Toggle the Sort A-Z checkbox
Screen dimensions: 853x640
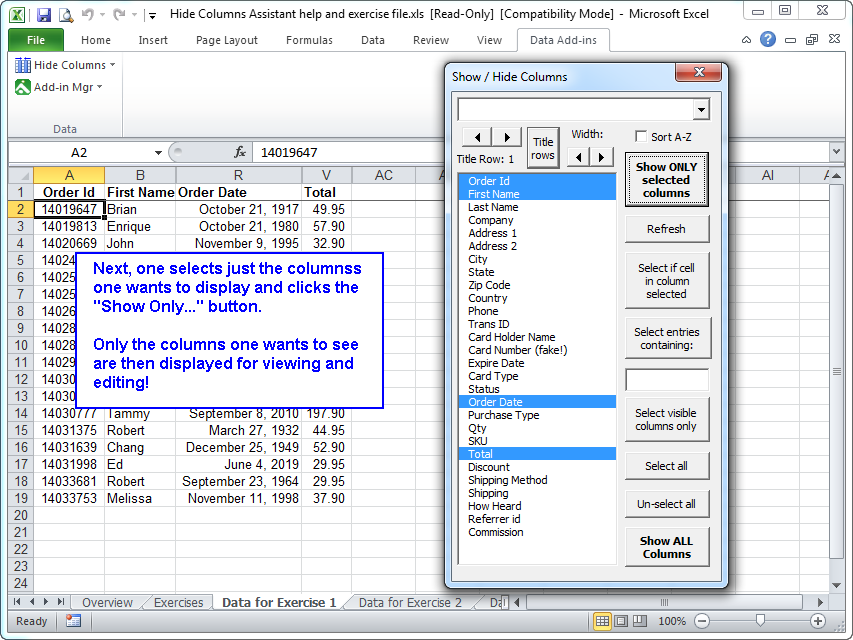click(x=641, y=137)
